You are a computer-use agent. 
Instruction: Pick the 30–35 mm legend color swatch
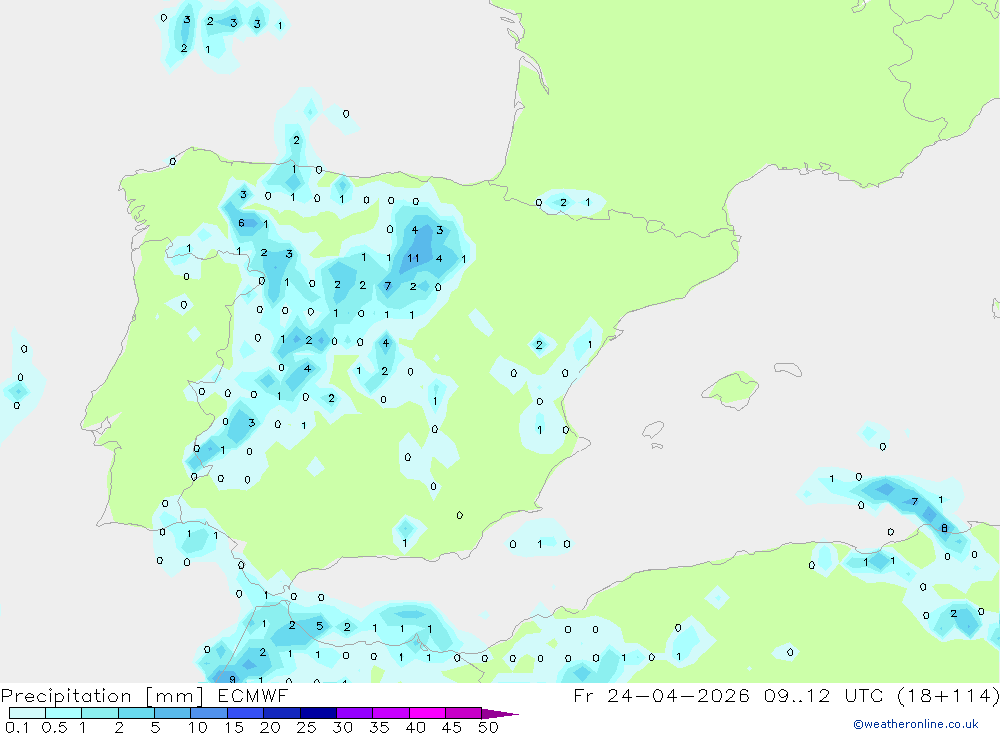[355, 713]
